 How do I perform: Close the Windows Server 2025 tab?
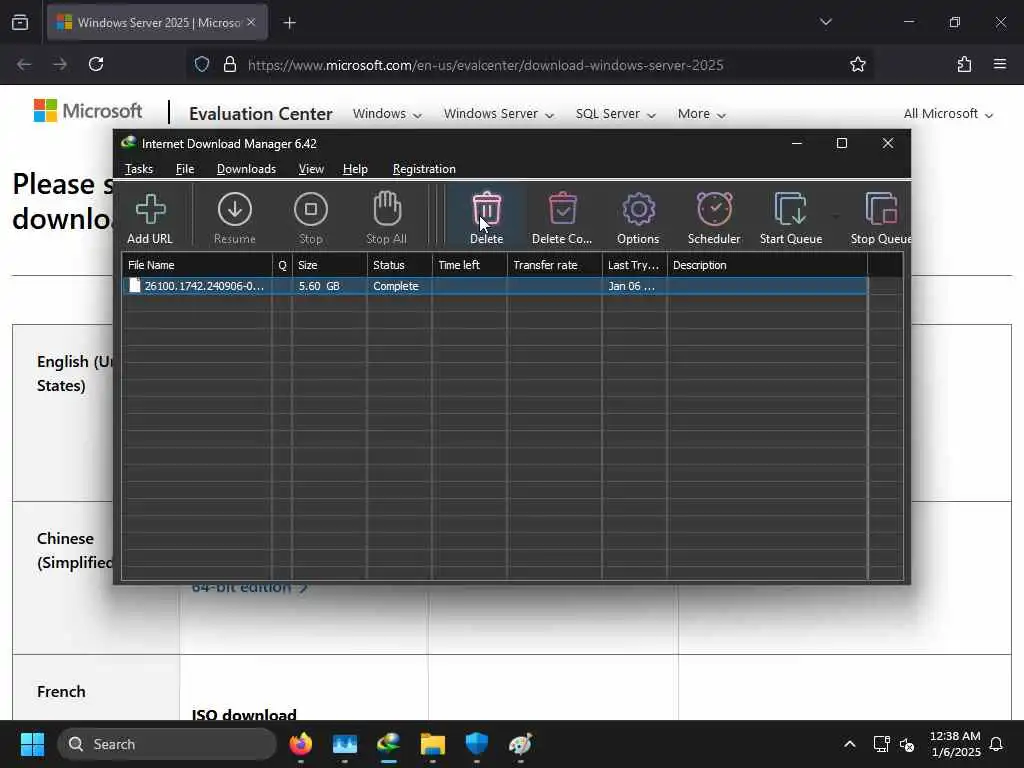tap(251, 22)
